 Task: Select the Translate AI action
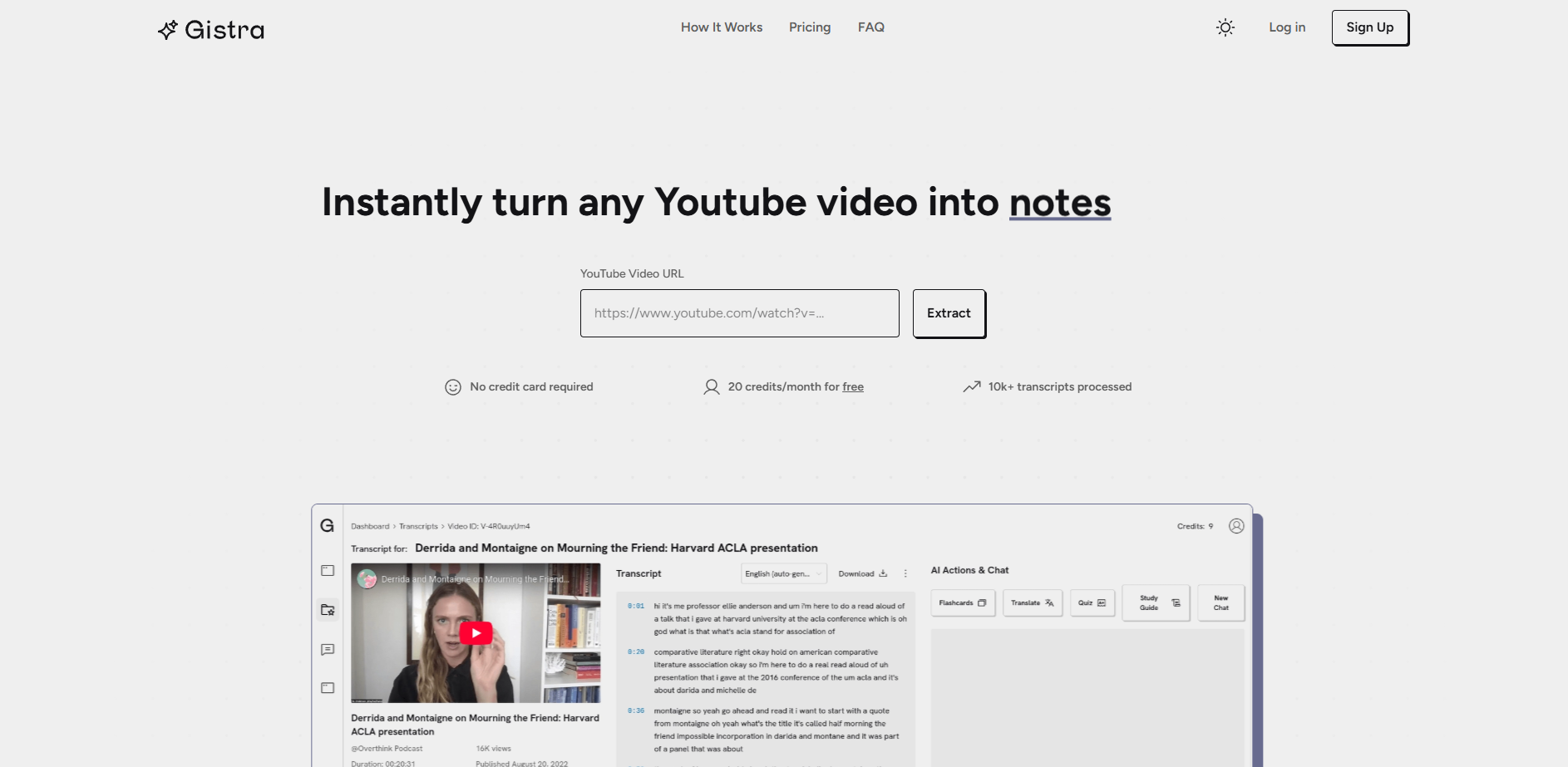pos(1032,603)
